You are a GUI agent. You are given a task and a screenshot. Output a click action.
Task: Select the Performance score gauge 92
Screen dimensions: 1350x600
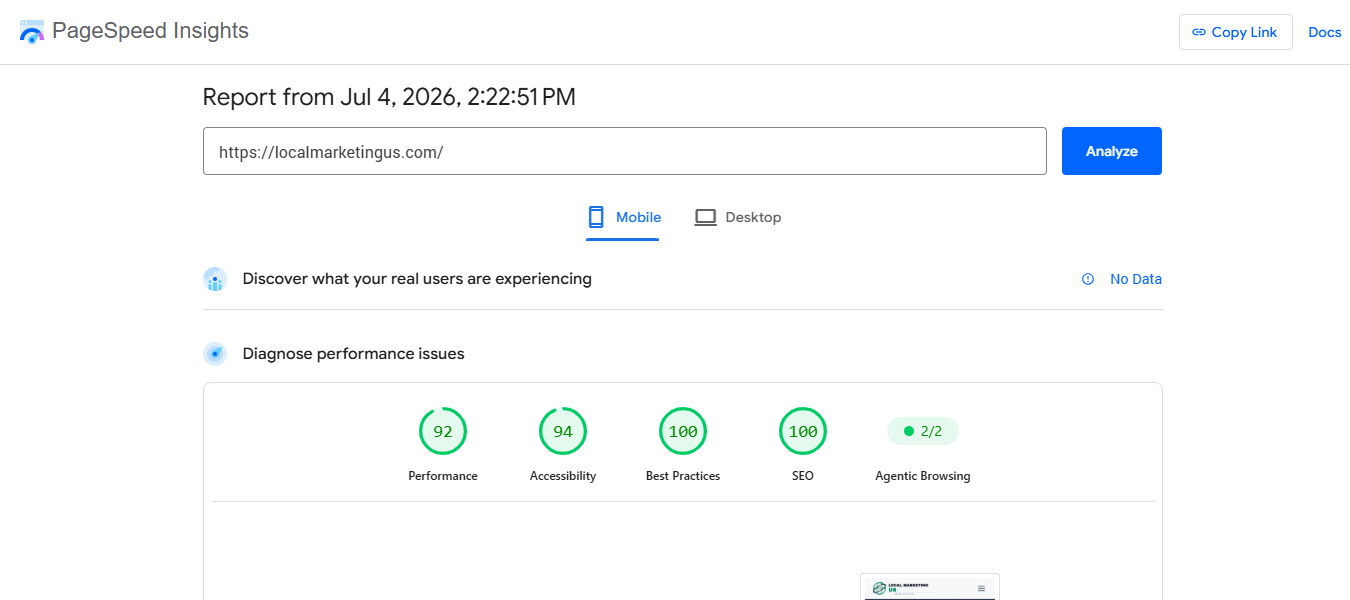point(443,431)
